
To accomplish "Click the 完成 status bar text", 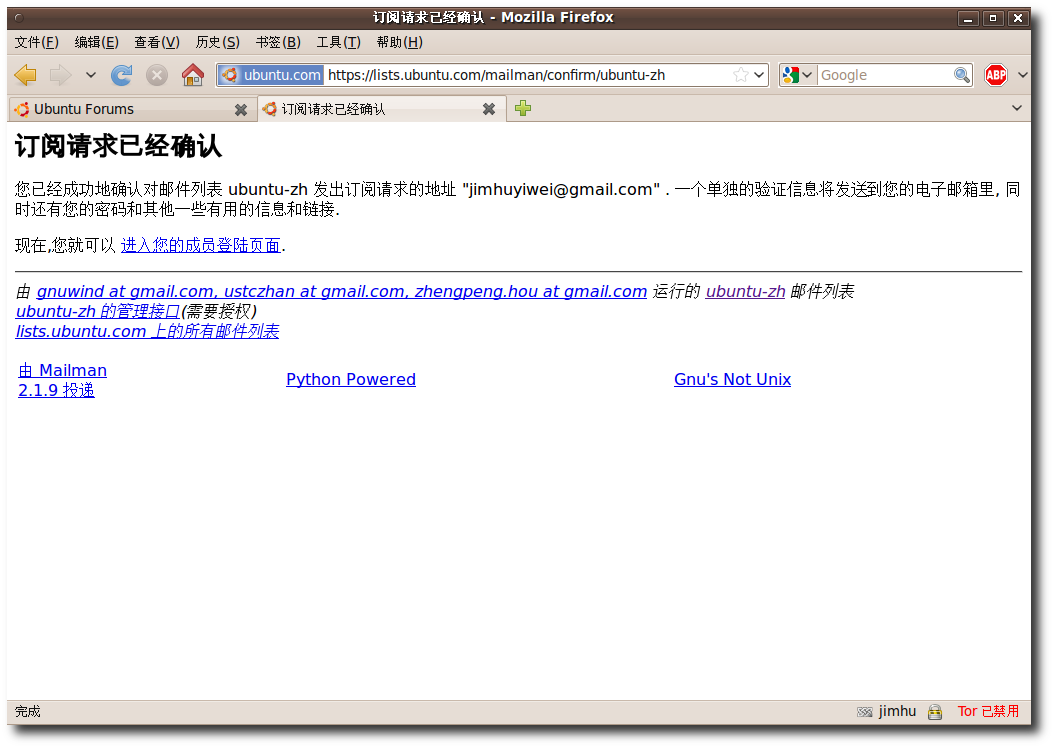I will coord(28,712).
